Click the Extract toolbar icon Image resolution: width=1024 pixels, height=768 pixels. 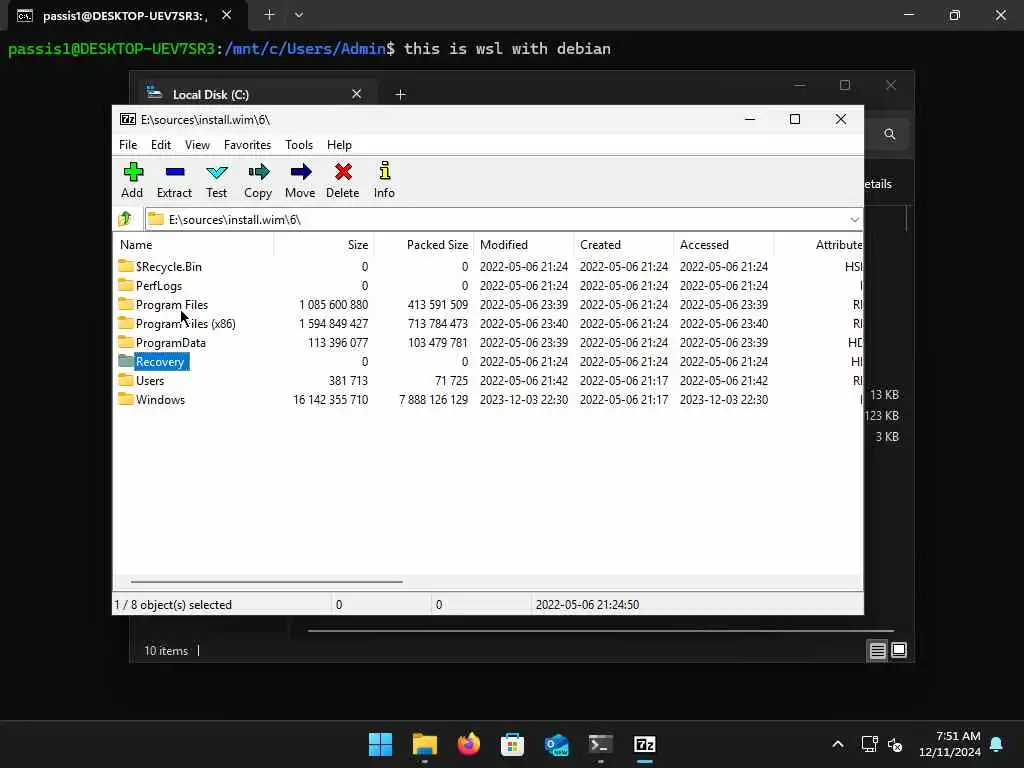[174, 172]
